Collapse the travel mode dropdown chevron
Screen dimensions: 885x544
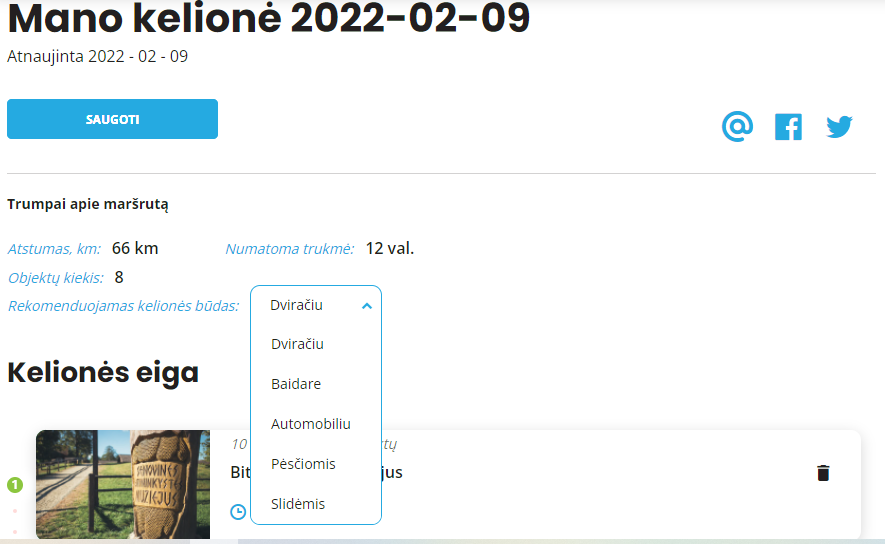click(367, 306)
